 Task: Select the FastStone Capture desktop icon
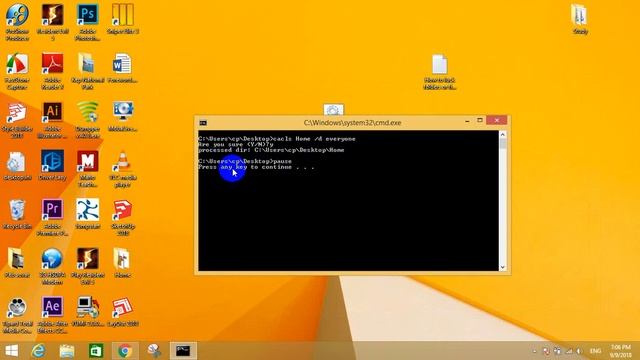[x=17, y=64]
